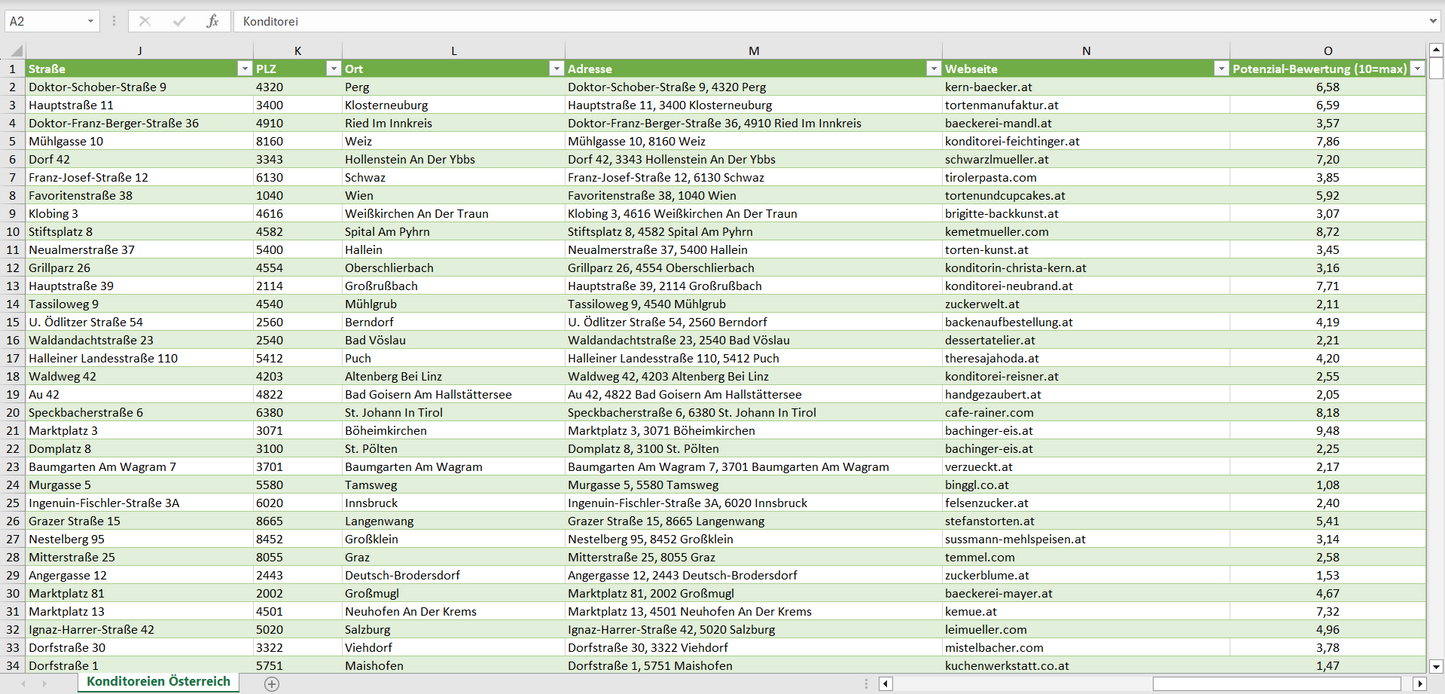Click horizontal scrollbar right arrow
Viewport: 1445px width, 694px height.
coord(1419,684)
